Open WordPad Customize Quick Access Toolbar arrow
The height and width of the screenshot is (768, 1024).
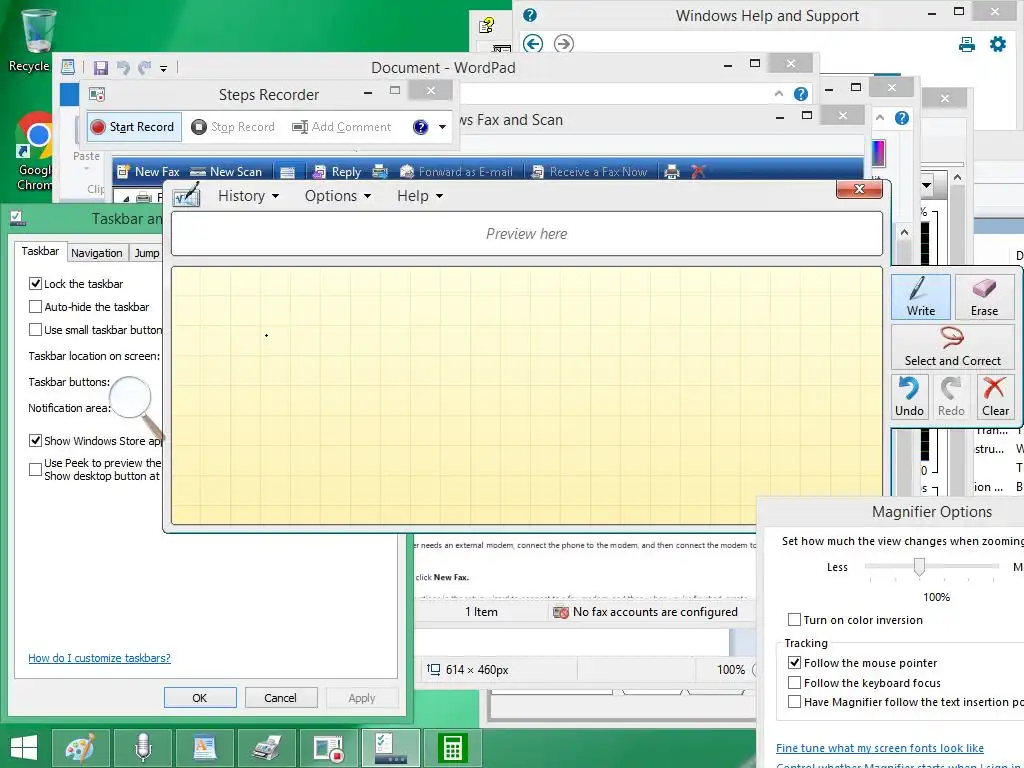tap(163, 68)
